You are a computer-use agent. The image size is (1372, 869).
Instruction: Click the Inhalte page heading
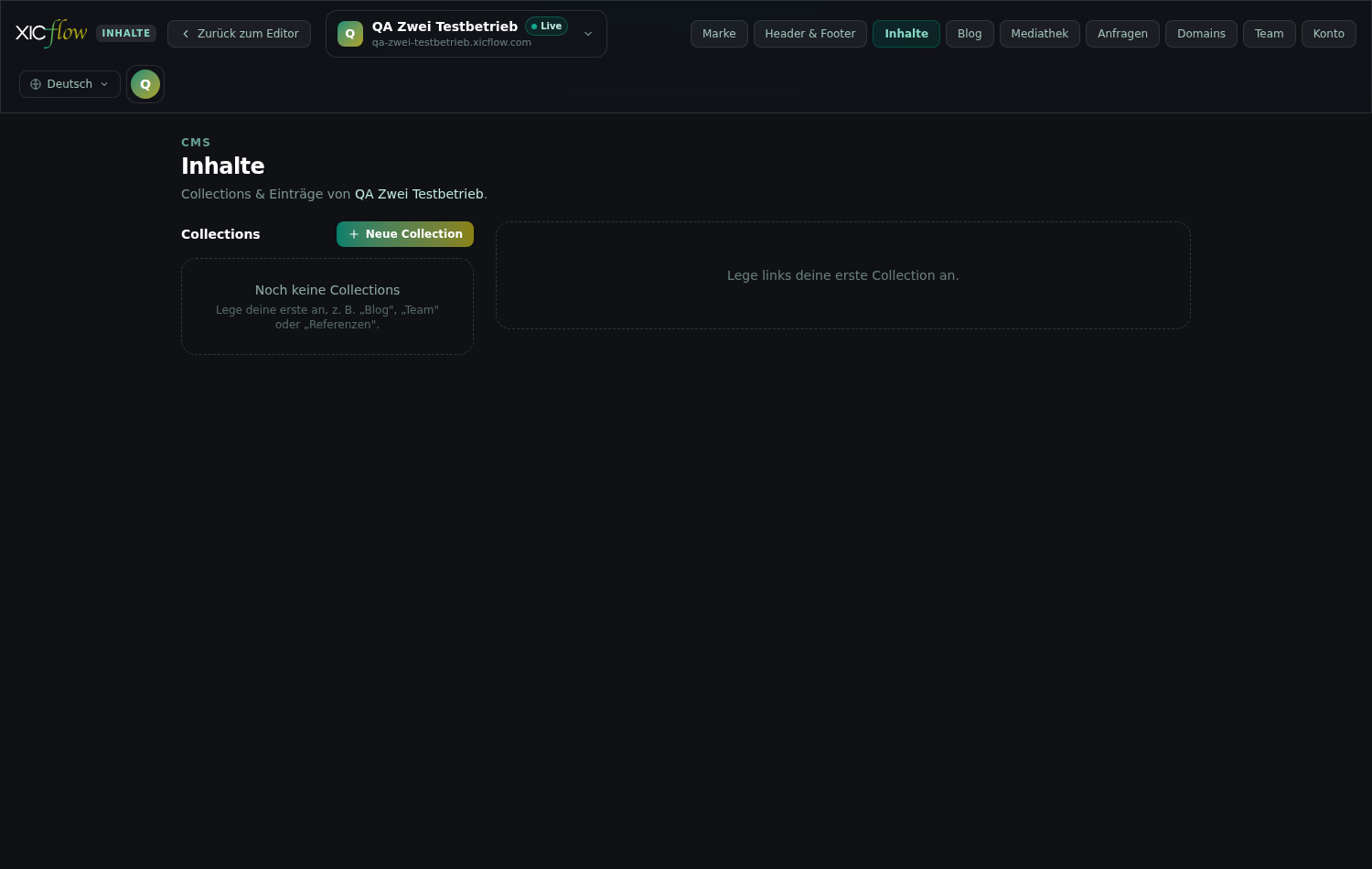tap(223, 166)
